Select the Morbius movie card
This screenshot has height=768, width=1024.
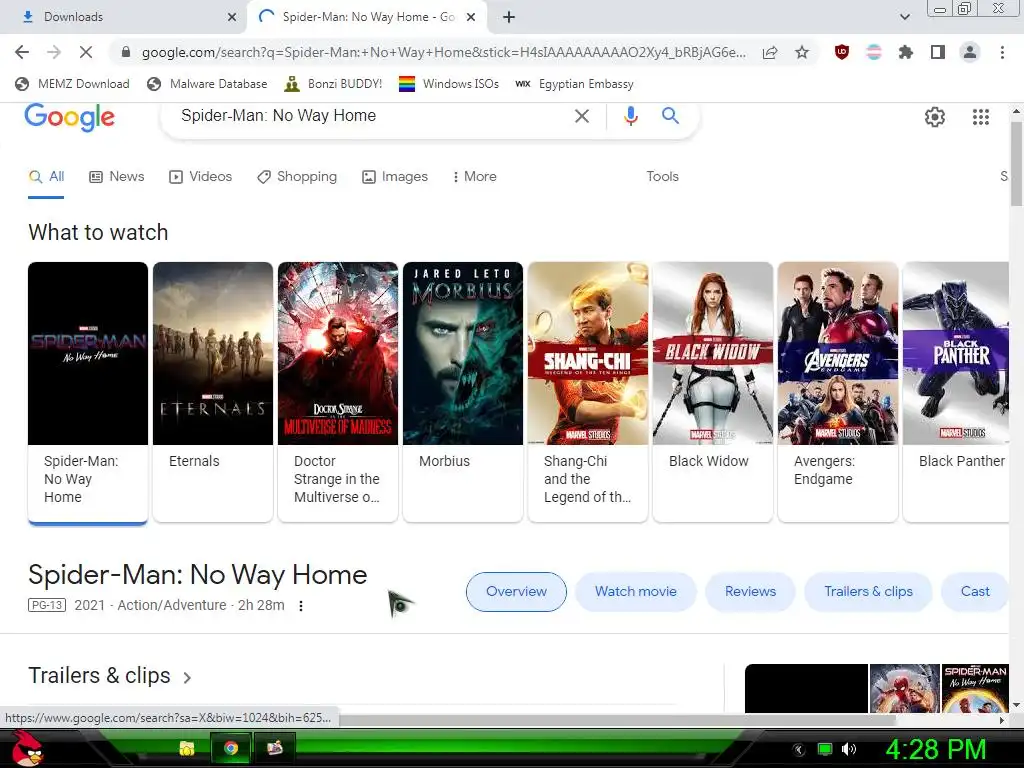click(463, 392)
